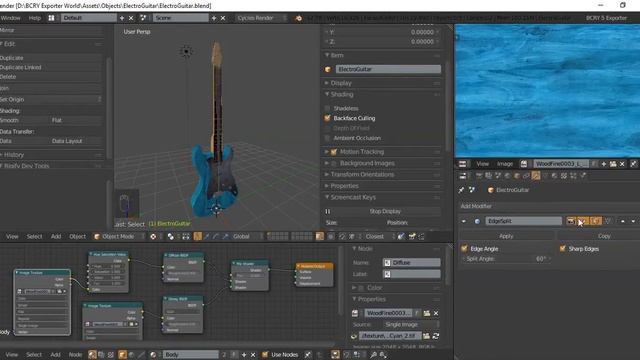Copy the EdgeSplit modifier

tap(598, 236)
